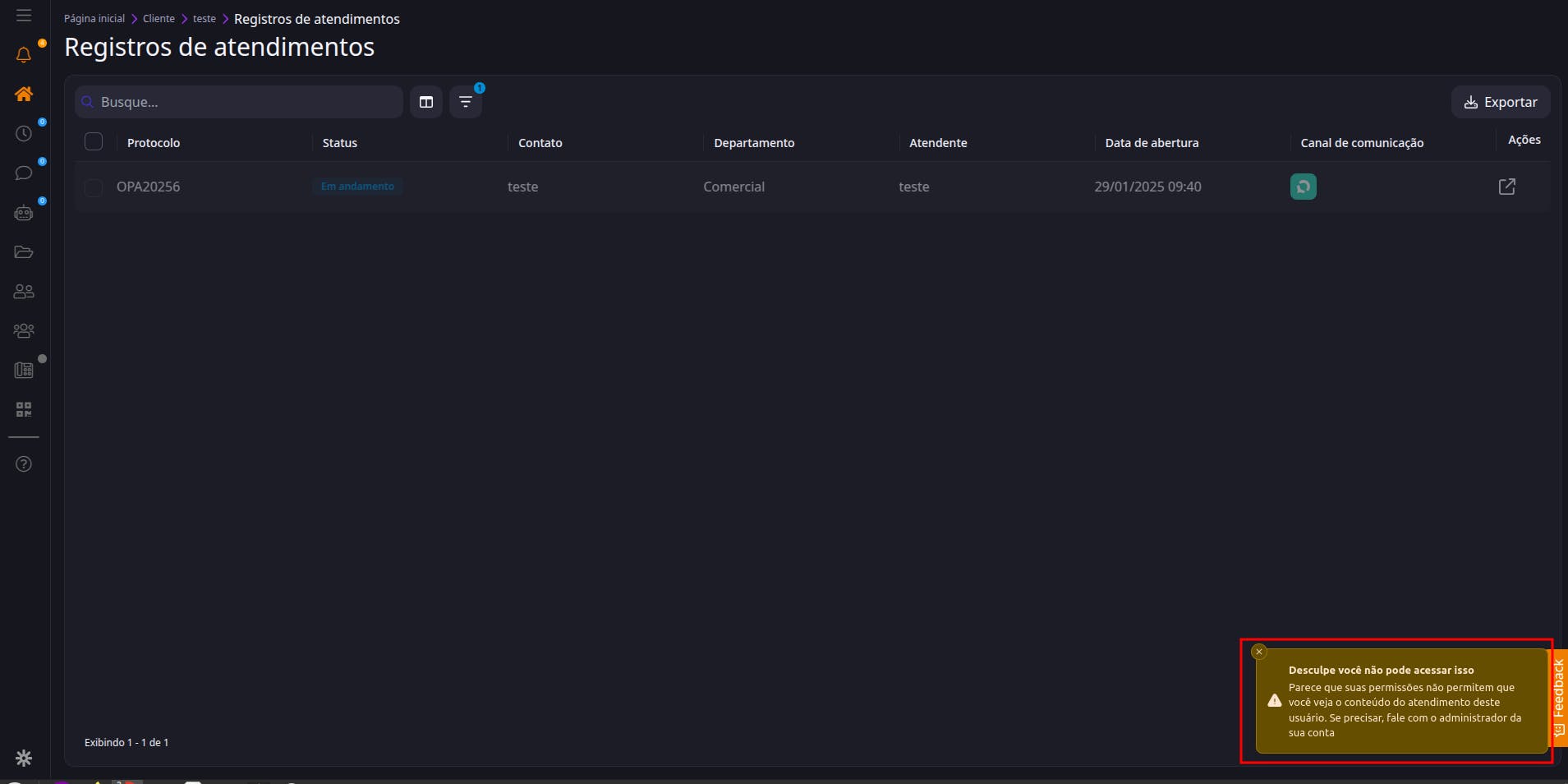Open the team group icon in the sidebar
The image size is (1568, 784).
coord(24,331)
